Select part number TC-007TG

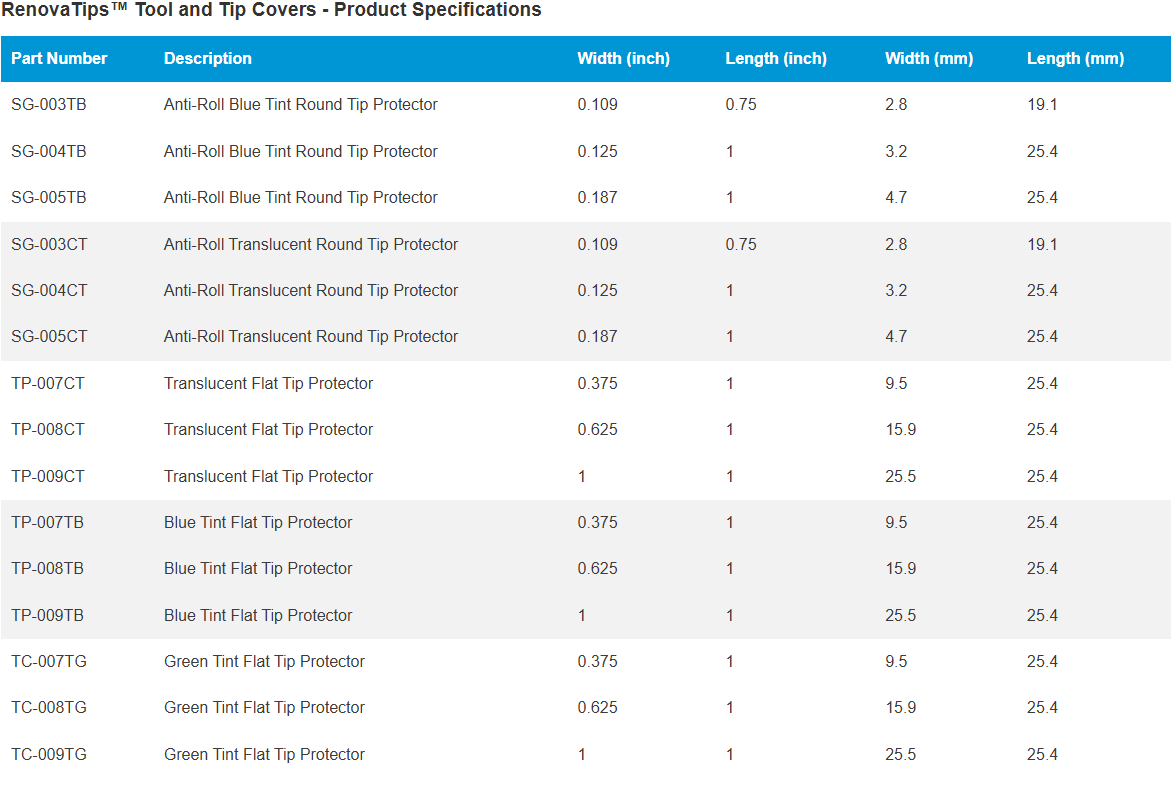point(49,662)
